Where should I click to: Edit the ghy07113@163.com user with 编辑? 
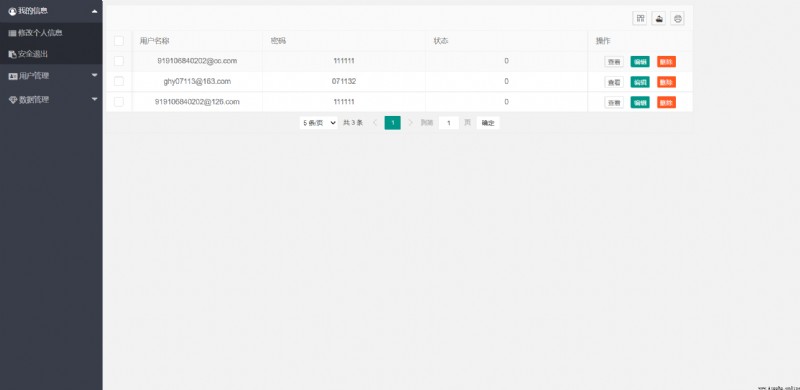click(640, 82)
